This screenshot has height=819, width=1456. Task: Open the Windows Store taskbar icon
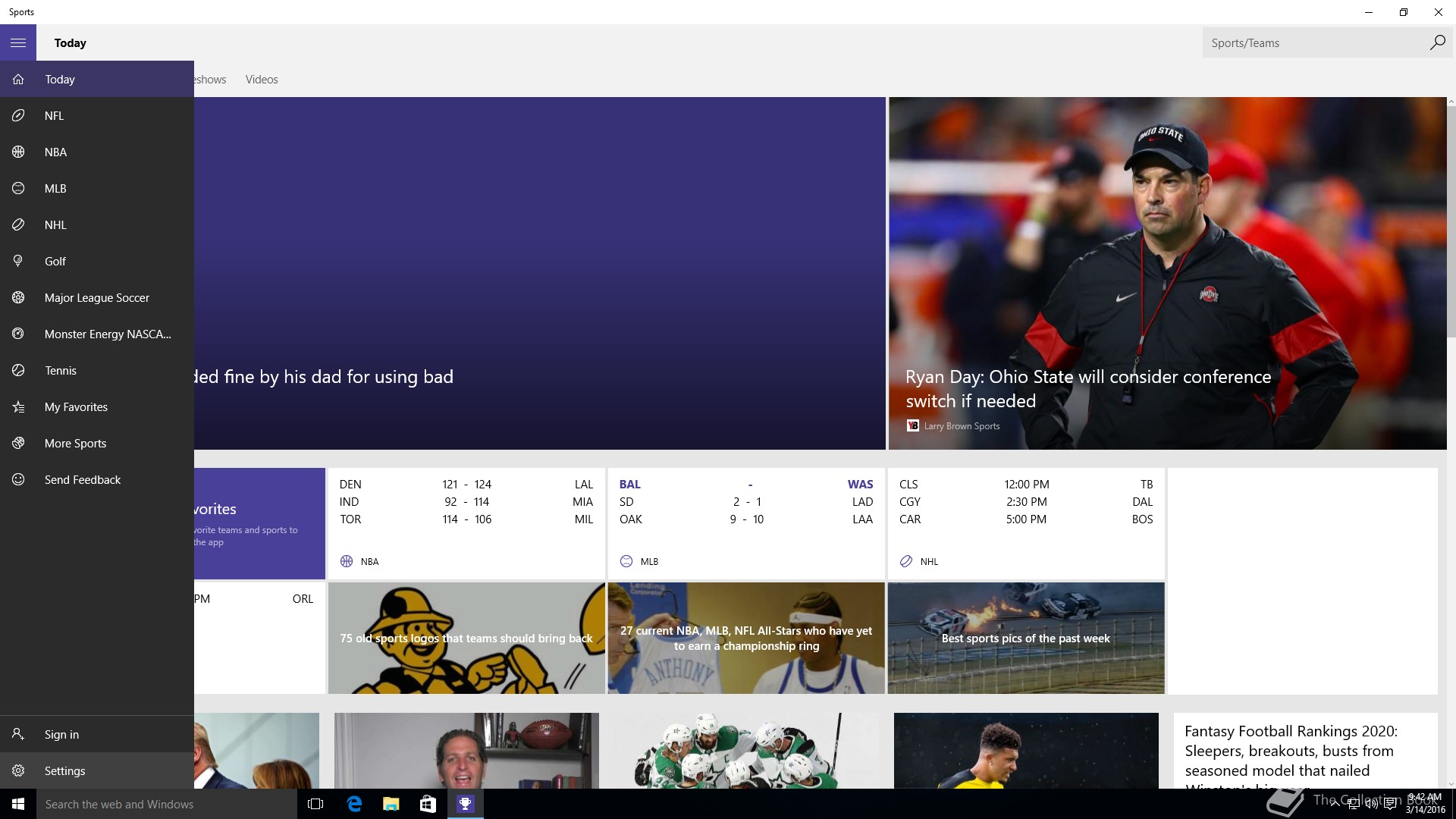(x=428, y=804)
